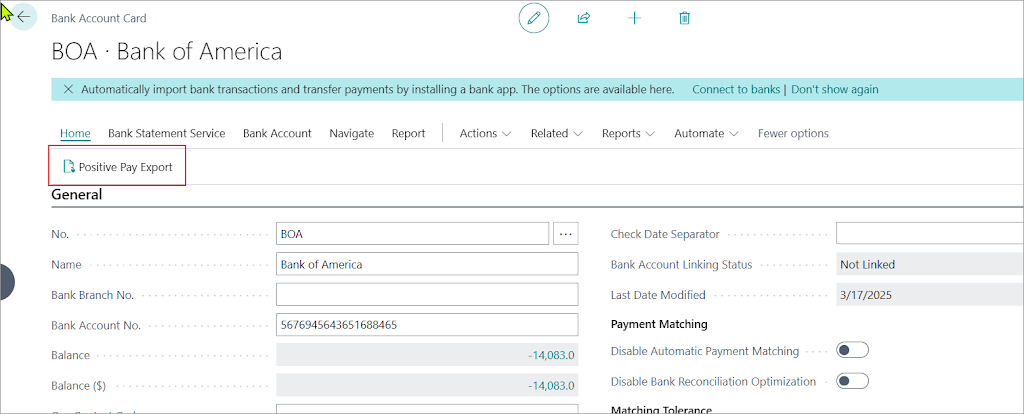
Task: Open the Balance ($) value link
Action: pyautogui.click(x=551, y=386)
